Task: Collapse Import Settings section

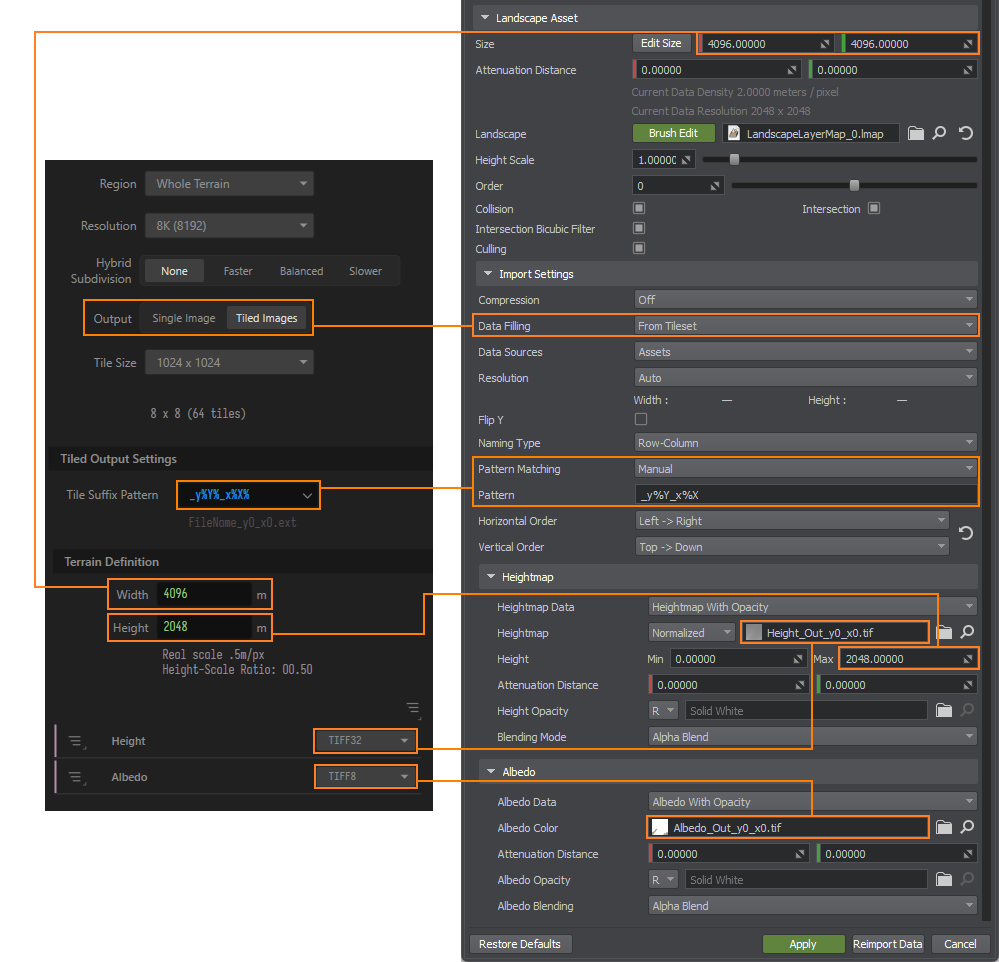Action: (x=488, y=274)
